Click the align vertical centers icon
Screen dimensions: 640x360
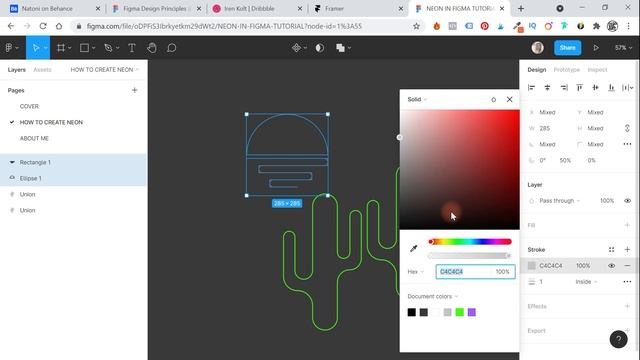(x=596, y=87)
